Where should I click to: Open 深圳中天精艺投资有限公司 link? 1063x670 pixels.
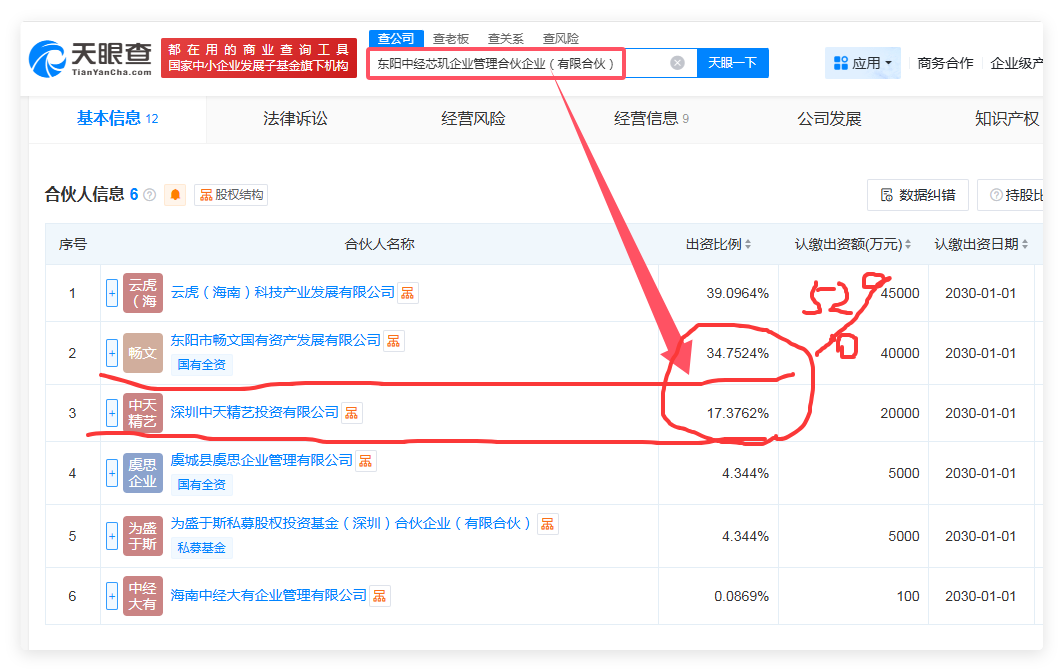[254, 412]
